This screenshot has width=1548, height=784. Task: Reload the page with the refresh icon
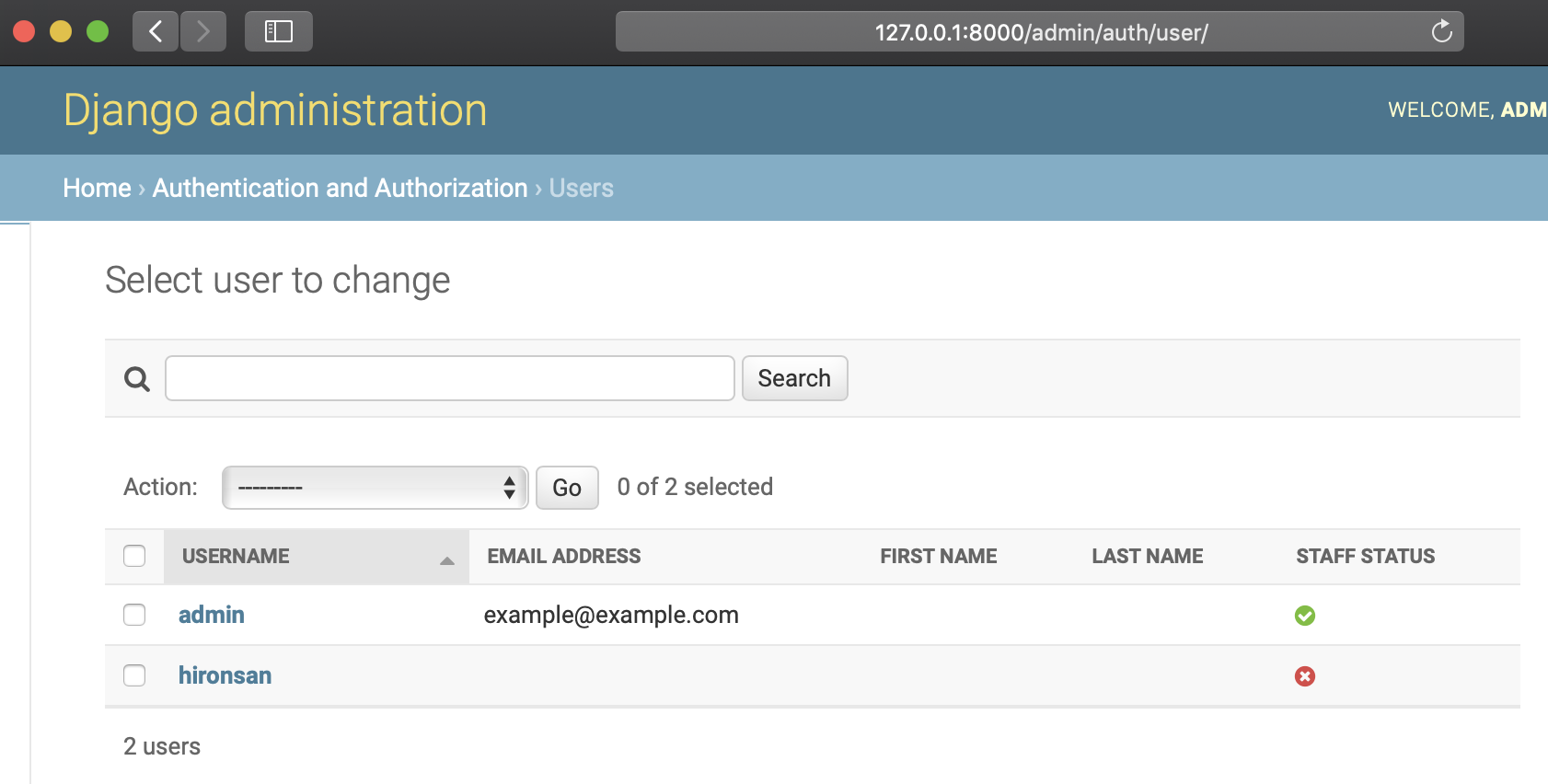1441,31
